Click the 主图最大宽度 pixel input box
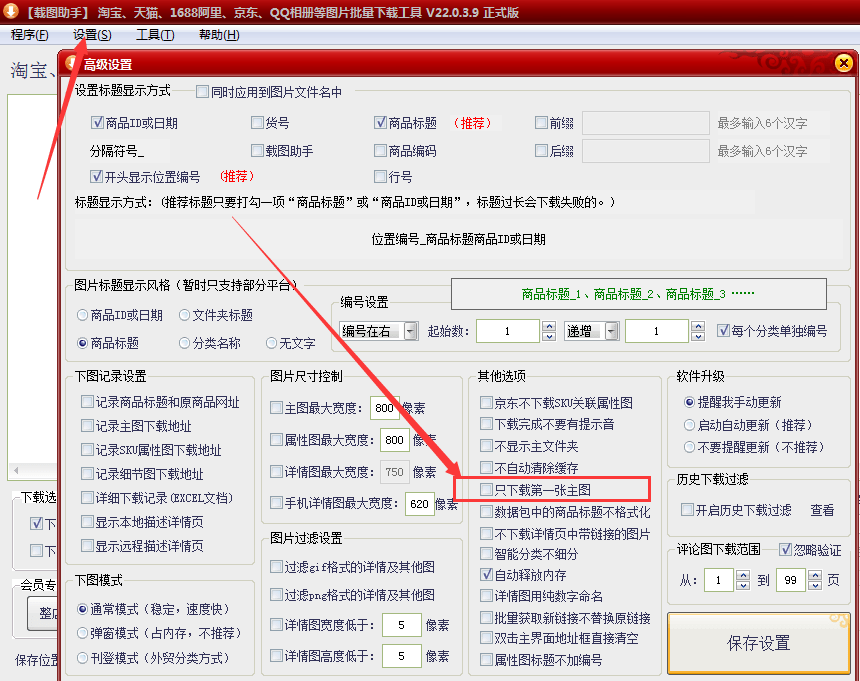Viewport: 860px width, 681px height. click(x=384, y=408)
